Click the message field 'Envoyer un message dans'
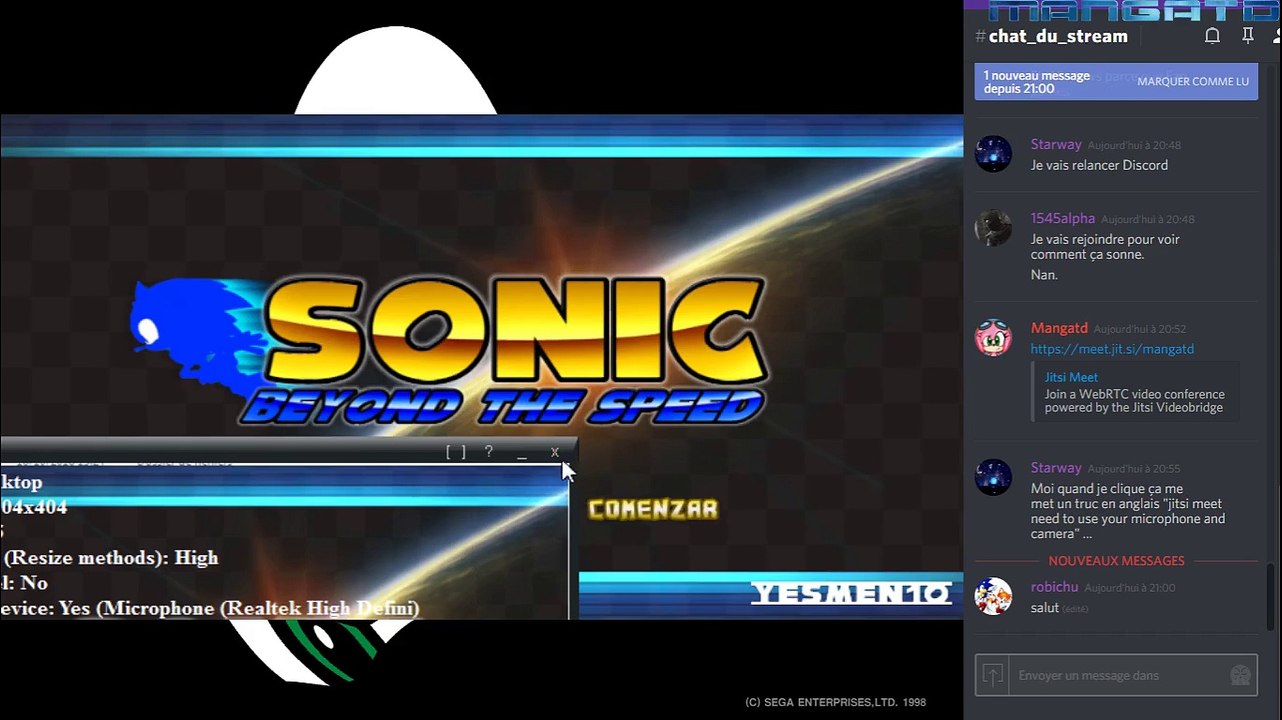 point(1118,675)
